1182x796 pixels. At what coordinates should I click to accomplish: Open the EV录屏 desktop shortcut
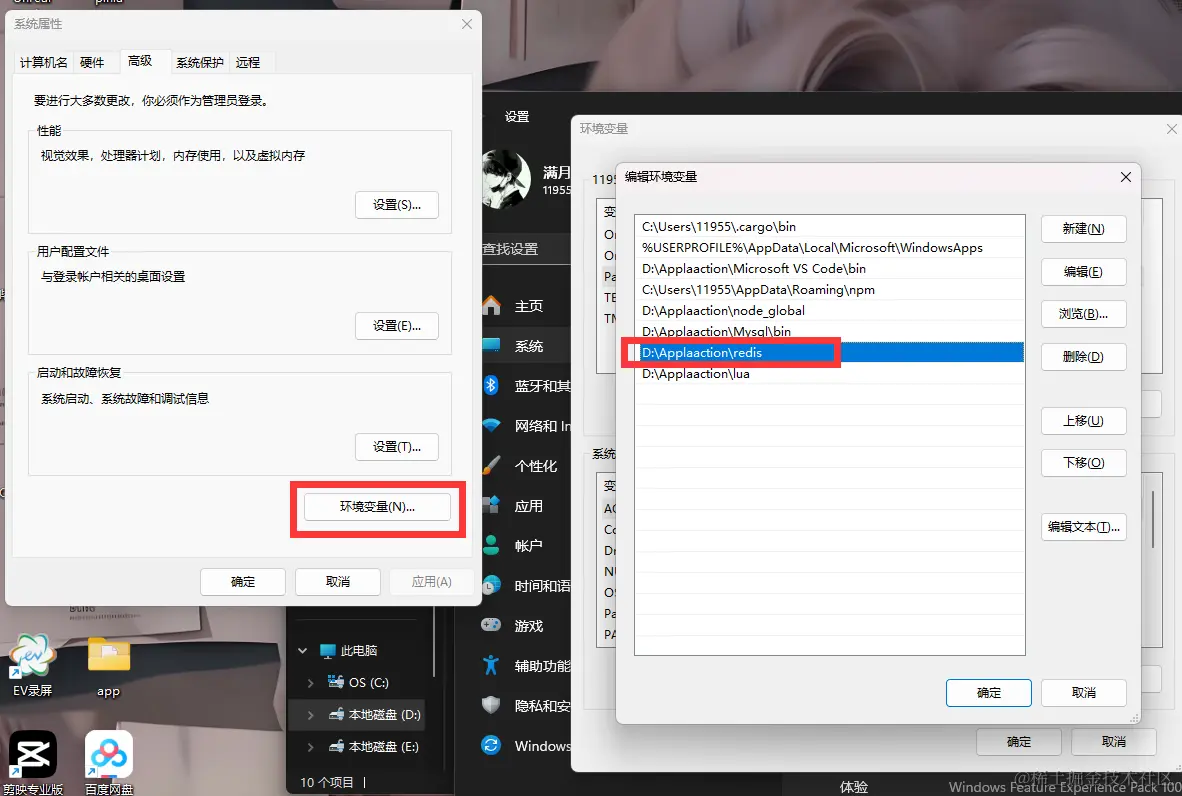coord(32,664)
